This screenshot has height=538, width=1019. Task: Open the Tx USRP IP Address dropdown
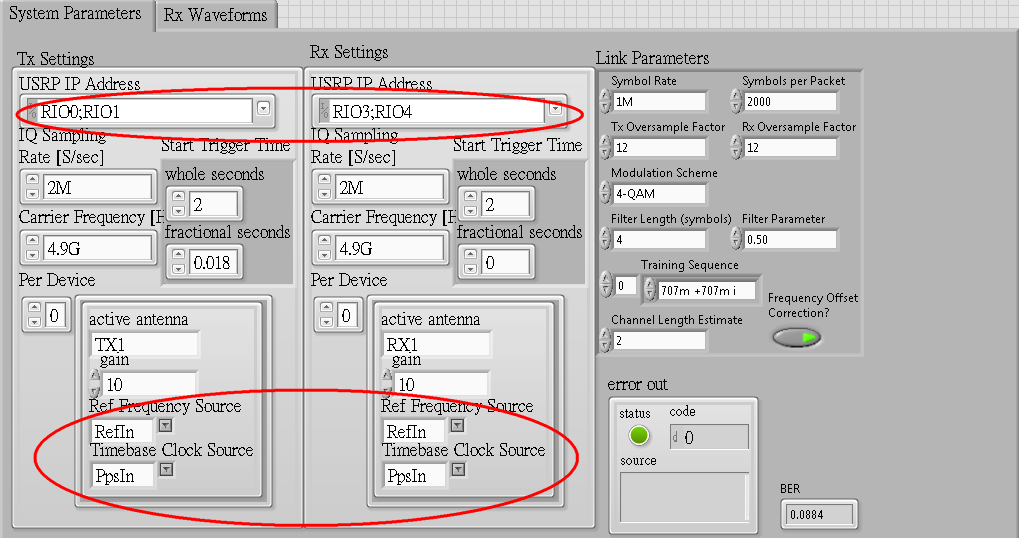[x=263, y=109]
